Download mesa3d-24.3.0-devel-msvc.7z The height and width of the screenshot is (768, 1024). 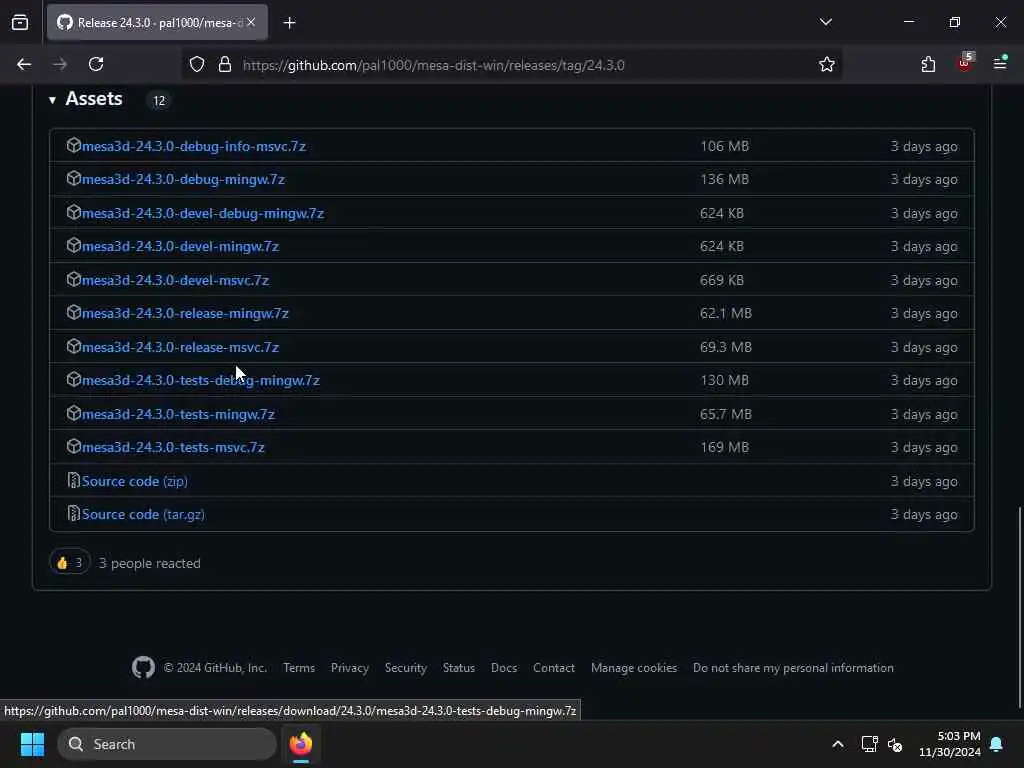click(x=175, y=280)
